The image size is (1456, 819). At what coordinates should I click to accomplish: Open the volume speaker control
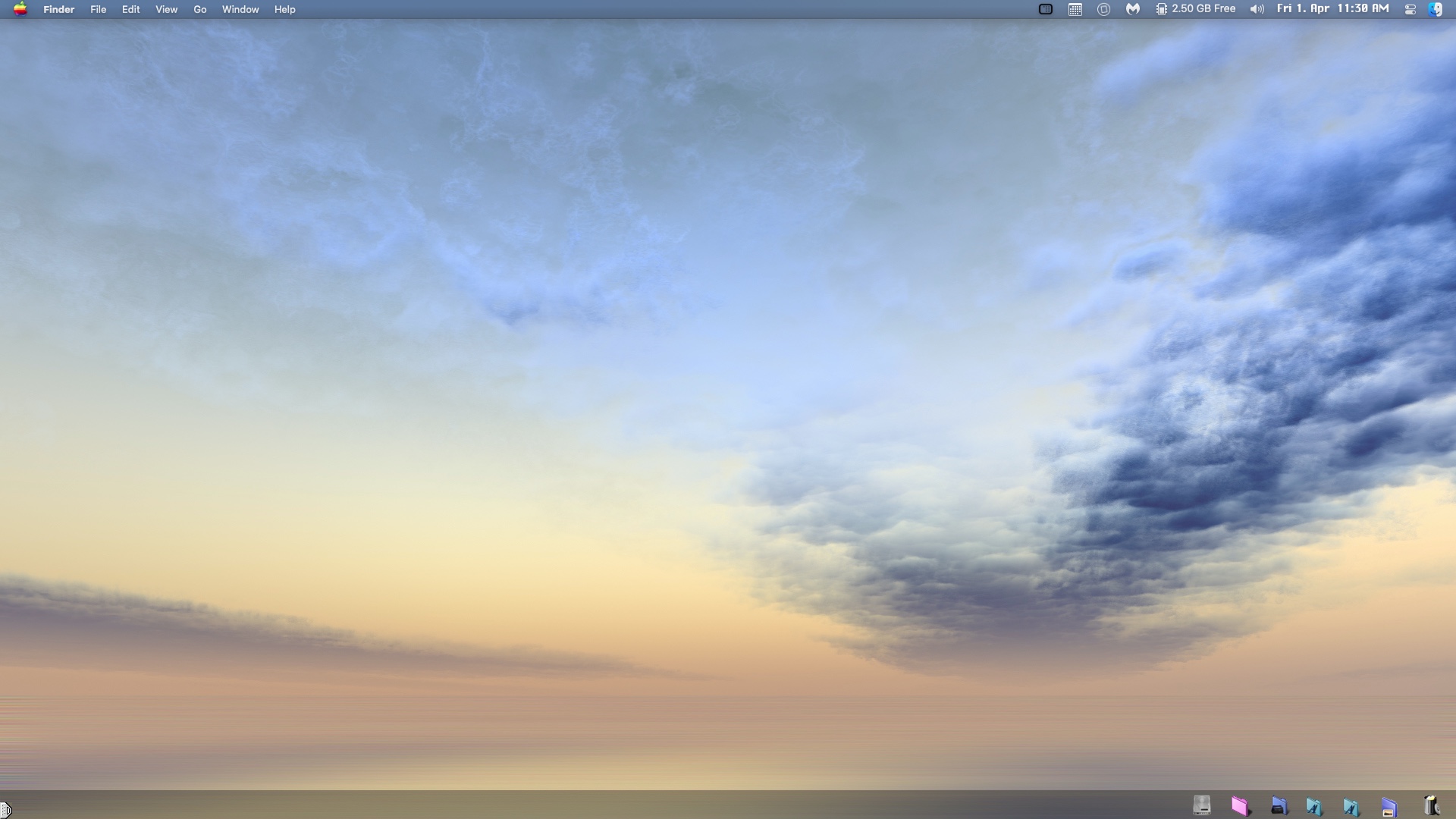point(1257,9)
